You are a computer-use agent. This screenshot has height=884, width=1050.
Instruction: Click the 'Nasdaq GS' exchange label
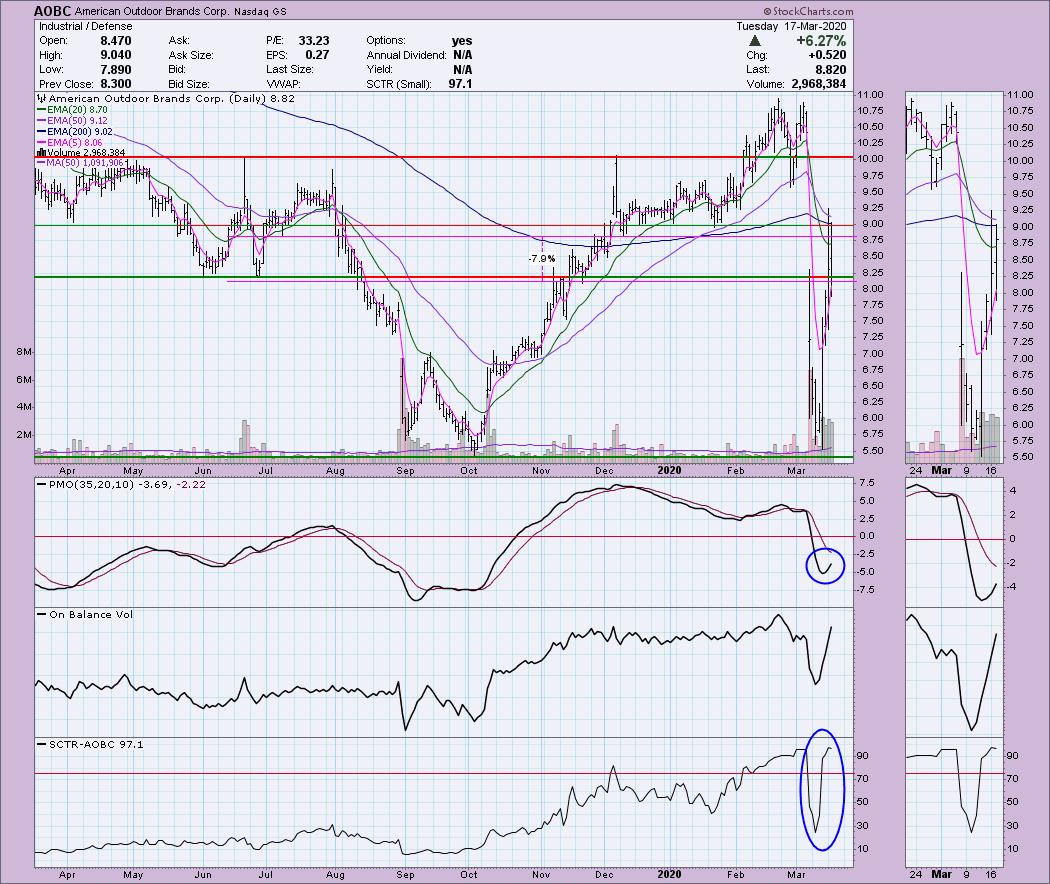click(261, 11)
